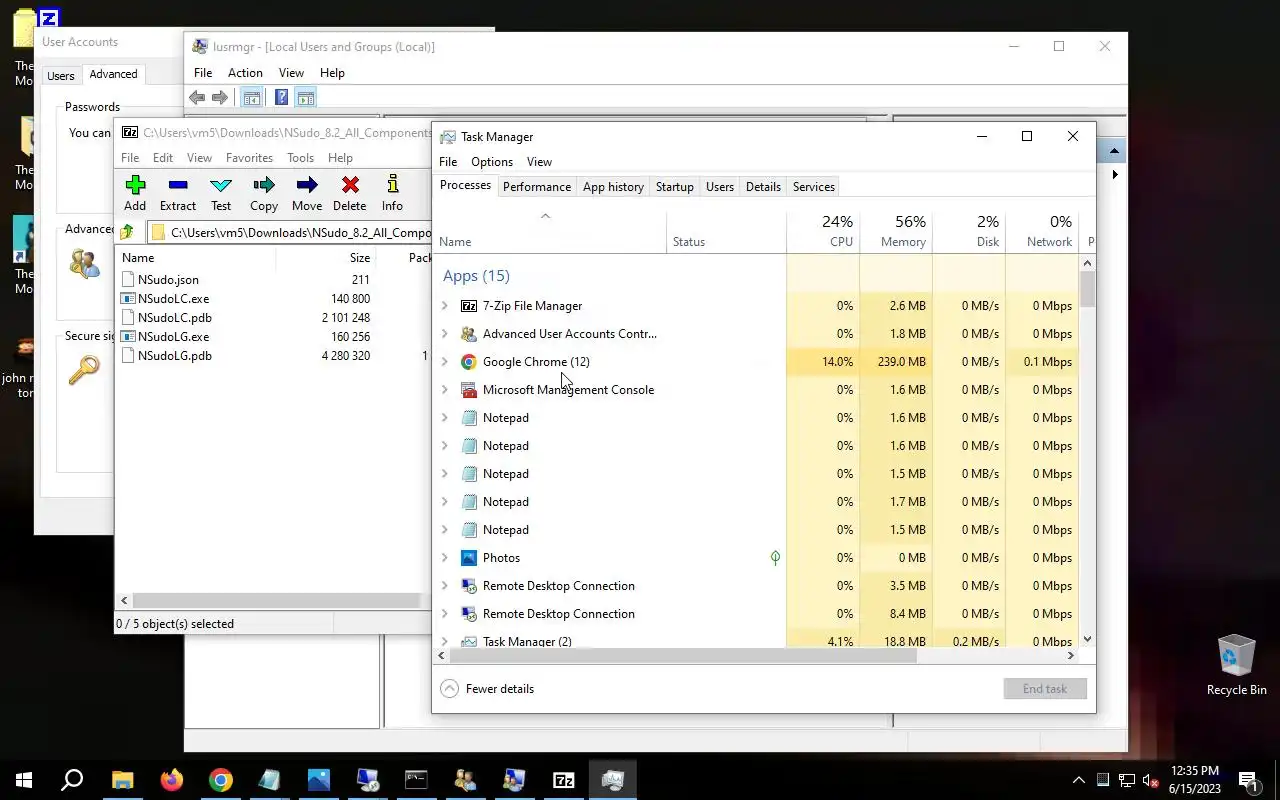Click the up-folder icon in 7-Zip address bar
1280x800 pixels.
(x=127, y=233)
